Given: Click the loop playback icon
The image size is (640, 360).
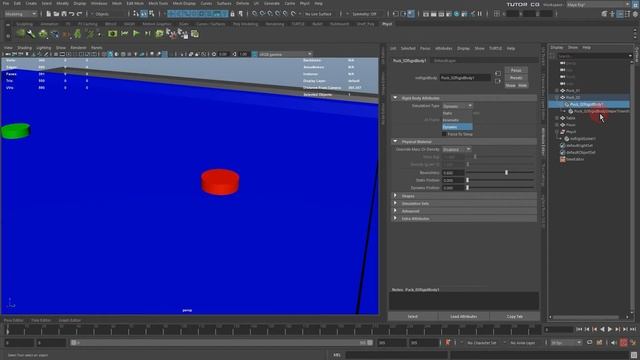Looking at the screenshot, I should point(590,343).
